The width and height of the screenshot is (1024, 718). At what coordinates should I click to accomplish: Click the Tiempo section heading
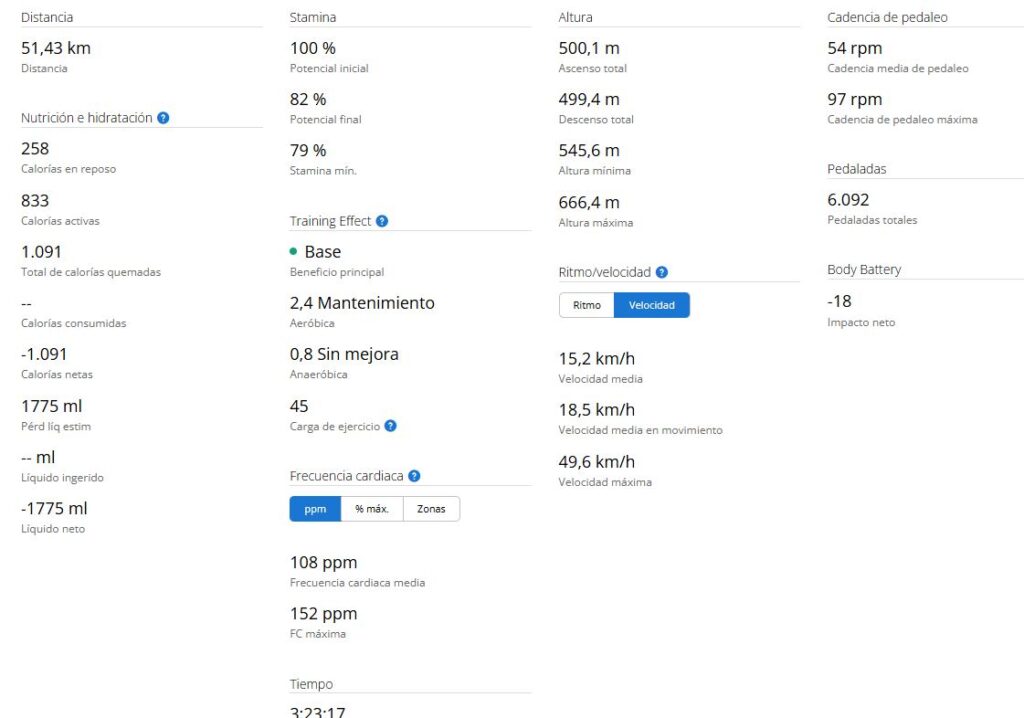point(311,684)
